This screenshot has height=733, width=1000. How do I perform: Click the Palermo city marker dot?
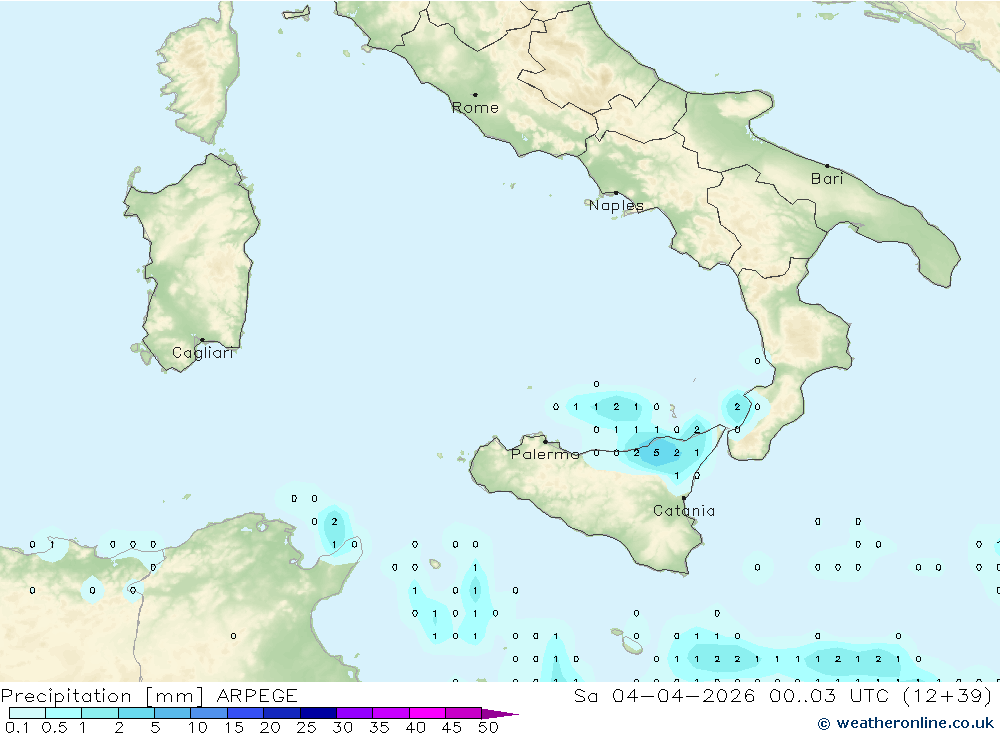(545, 441)
